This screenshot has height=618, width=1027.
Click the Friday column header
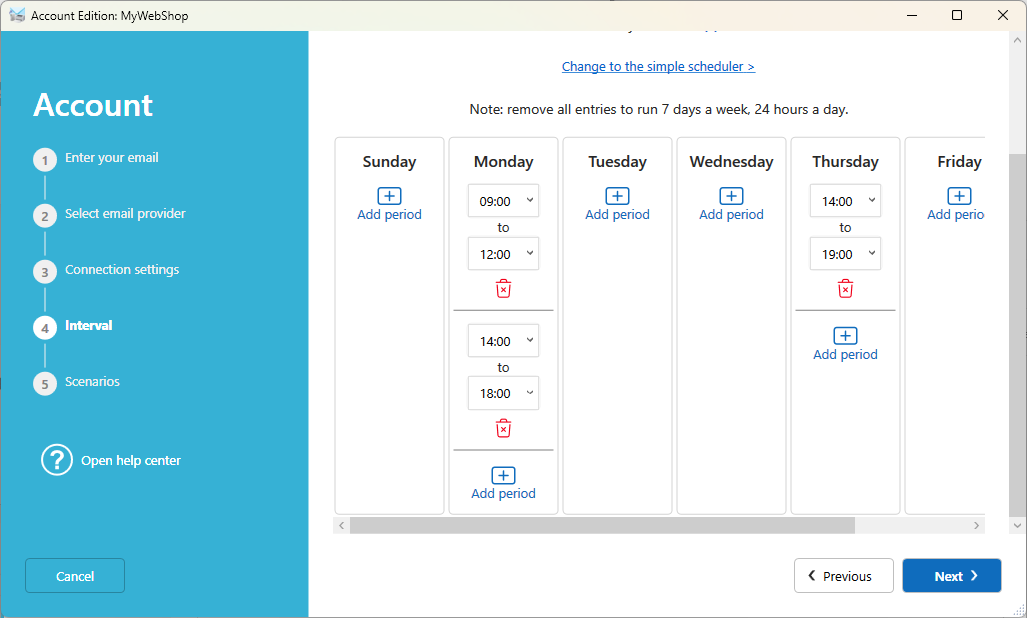pos(959,162)
